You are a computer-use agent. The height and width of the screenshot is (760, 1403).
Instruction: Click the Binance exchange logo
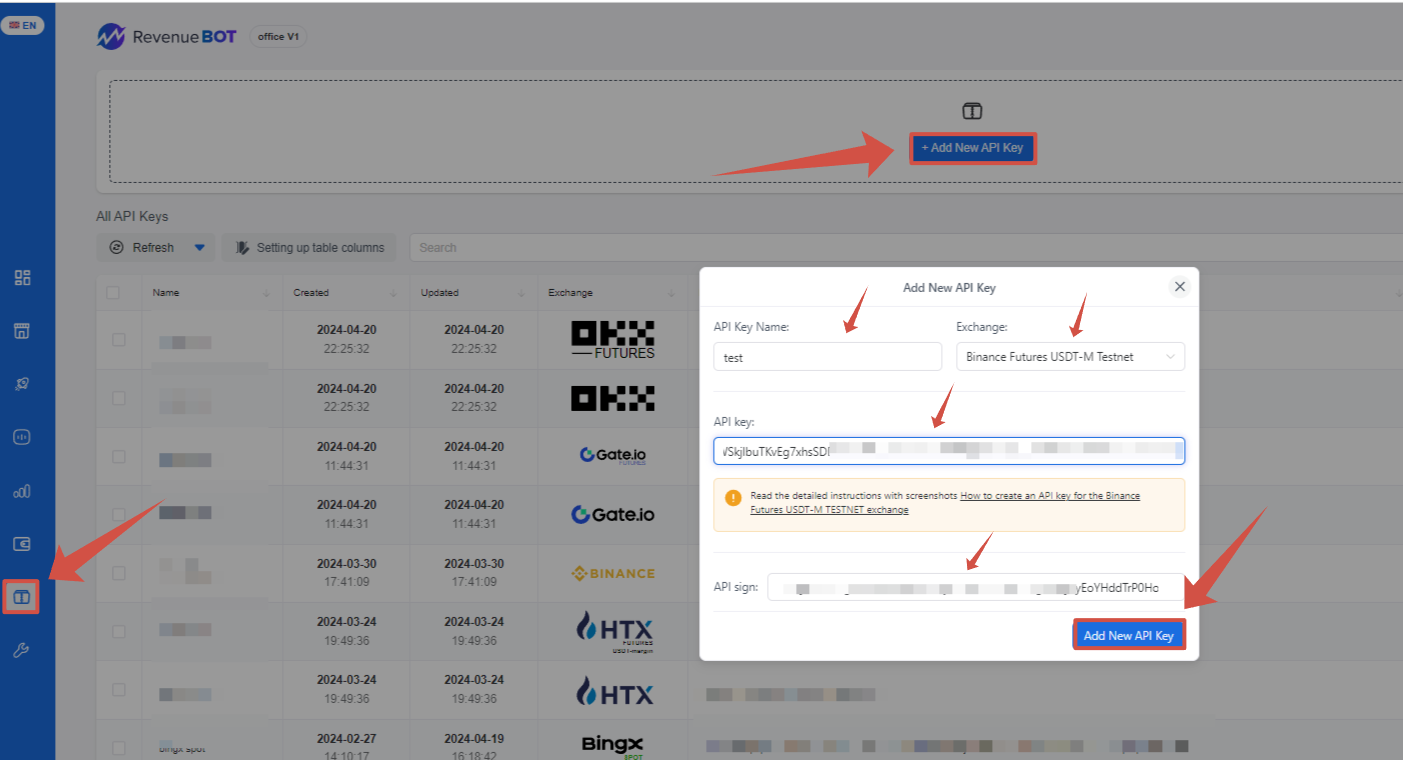613,573
